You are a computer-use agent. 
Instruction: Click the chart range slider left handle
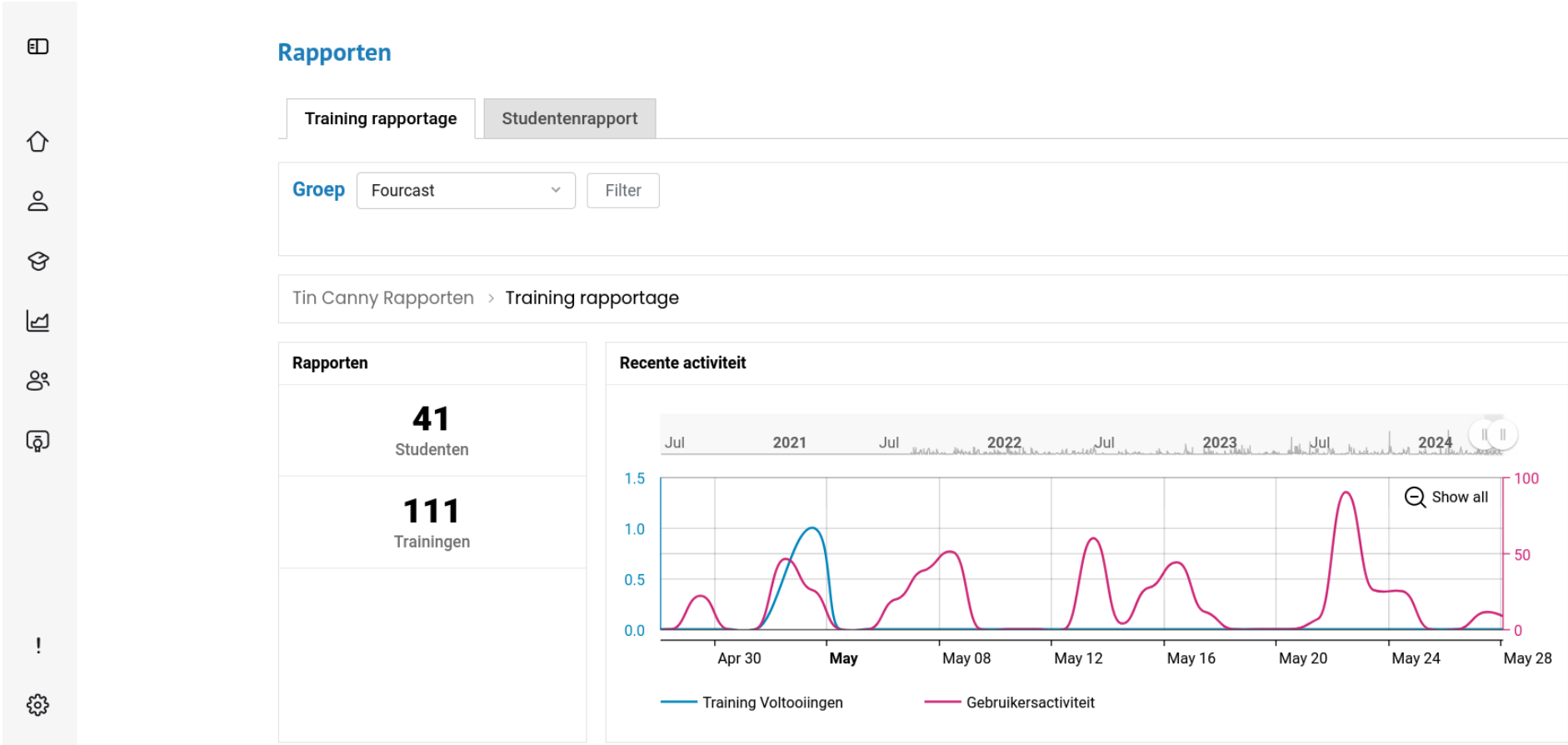[1484, 435]
